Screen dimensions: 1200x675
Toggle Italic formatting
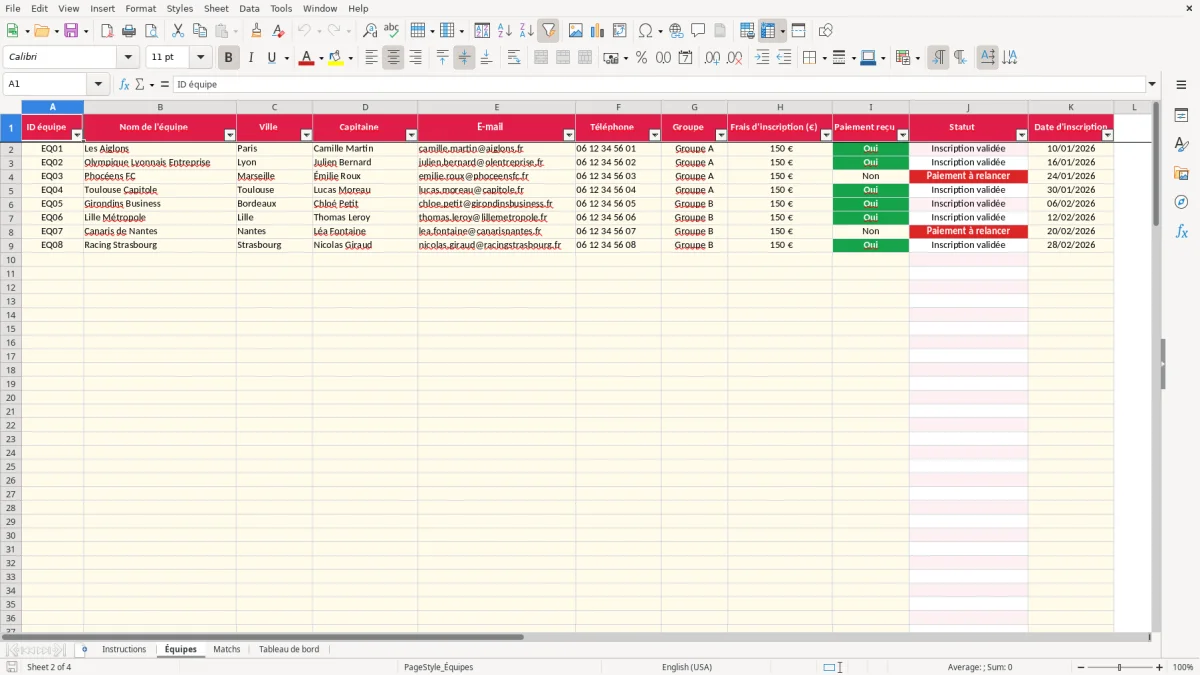250,58
